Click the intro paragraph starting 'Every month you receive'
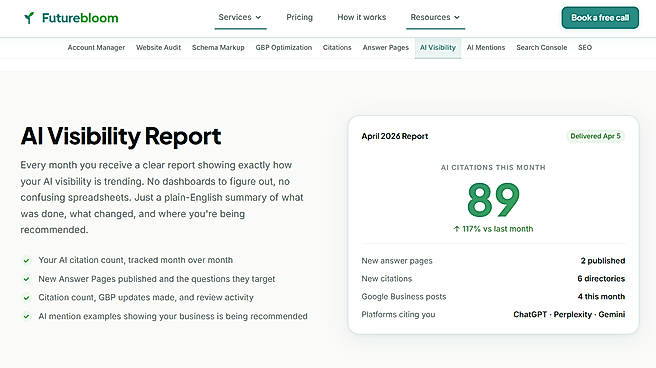The width and height of the screenshot is (656, 368). (x=162, y=197)
